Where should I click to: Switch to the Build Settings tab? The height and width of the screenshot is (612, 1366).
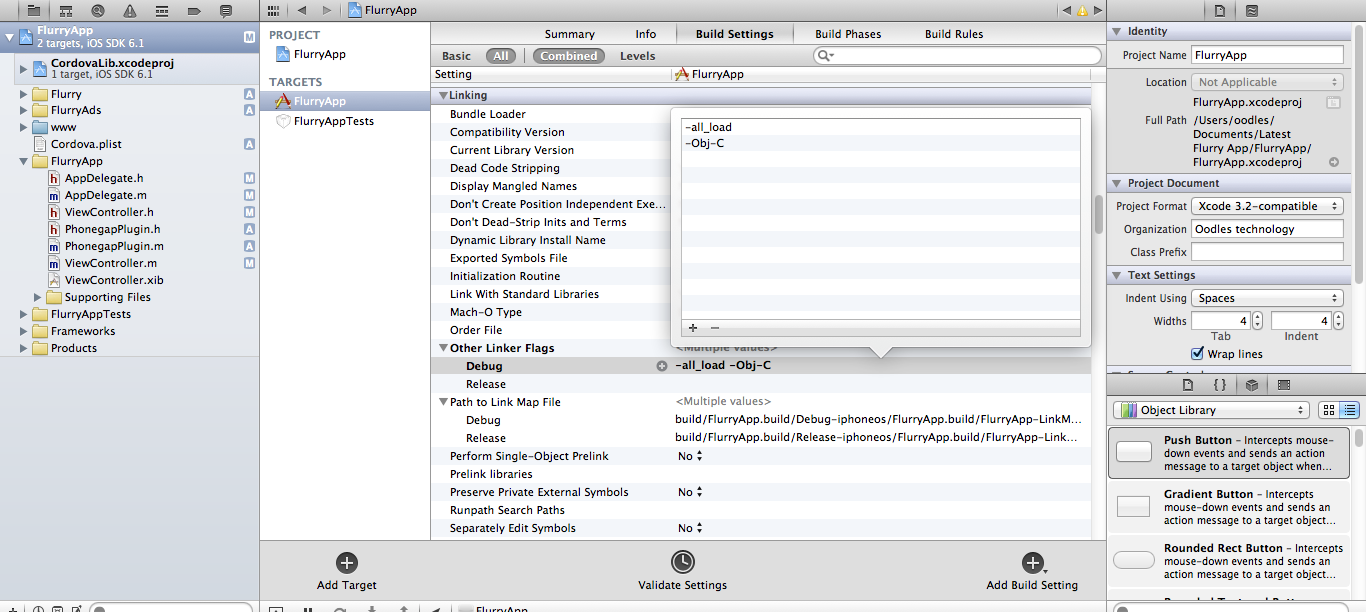tap(735, 34)
